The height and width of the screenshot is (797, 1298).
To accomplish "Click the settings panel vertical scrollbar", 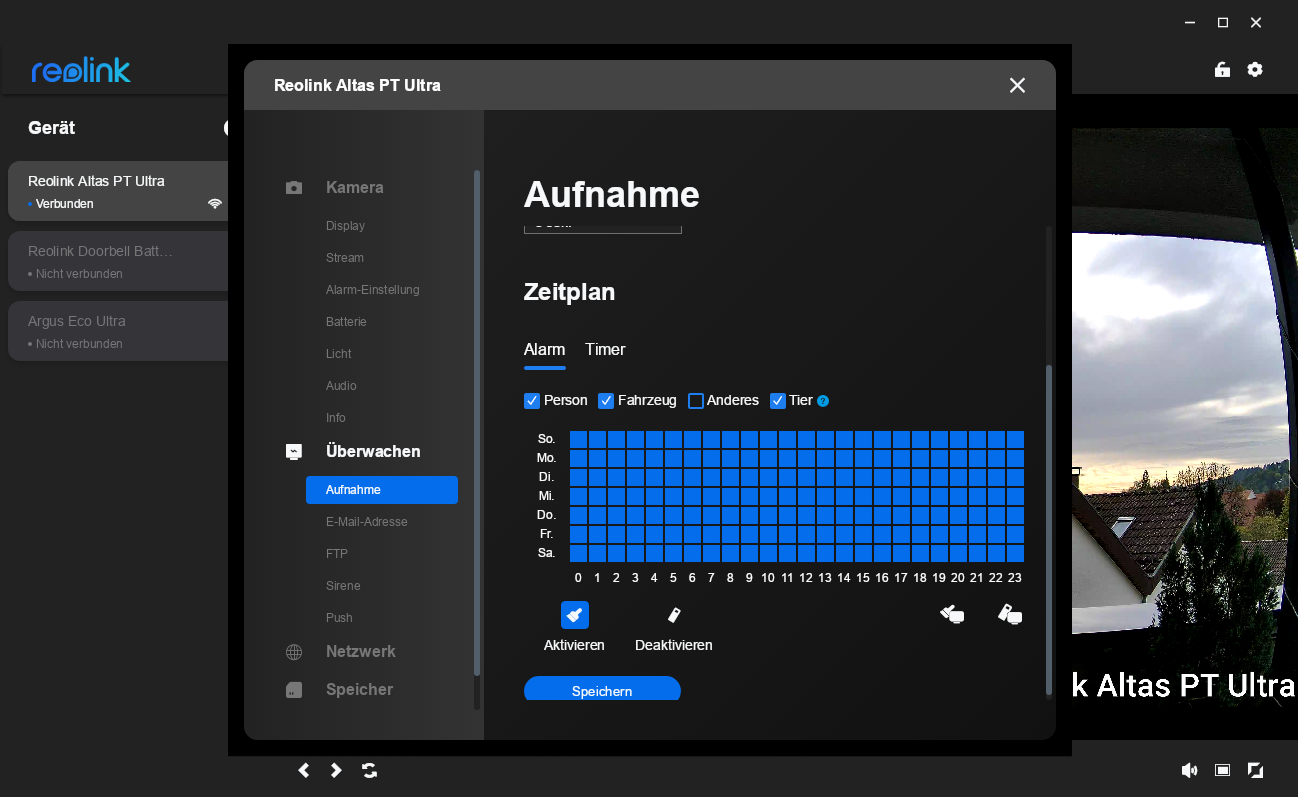I will (1049, 530).
